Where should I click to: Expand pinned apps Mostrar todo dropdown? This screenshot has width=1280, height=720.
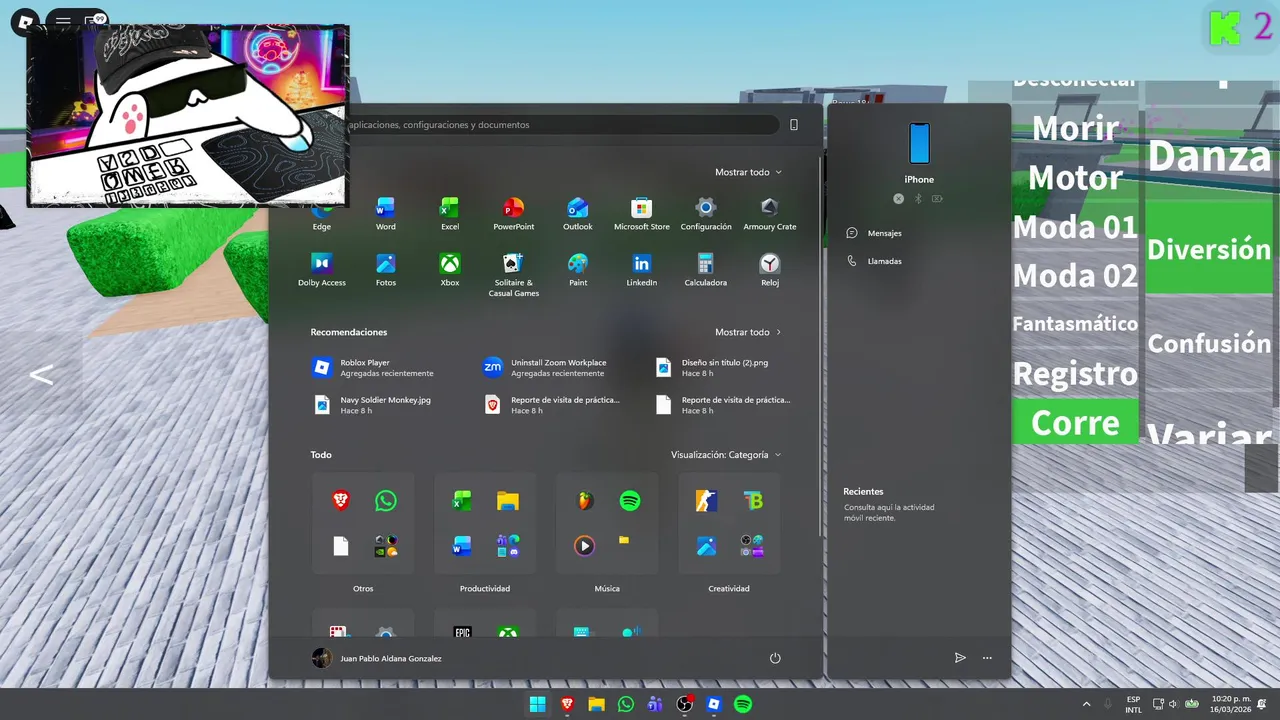[749, 172]
